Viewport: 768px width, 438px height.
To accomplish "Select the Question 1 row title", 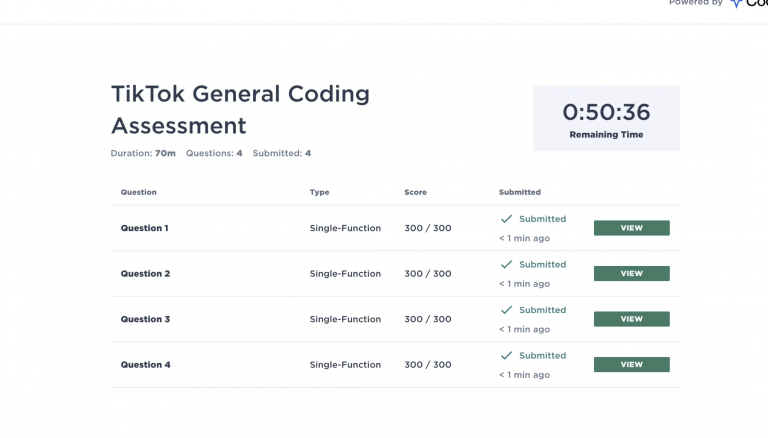I will [x=145, y=228].
